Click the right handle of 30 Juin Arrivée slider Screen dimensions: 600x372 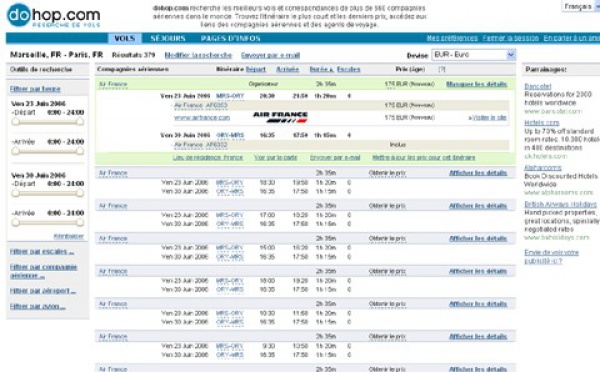80,222
